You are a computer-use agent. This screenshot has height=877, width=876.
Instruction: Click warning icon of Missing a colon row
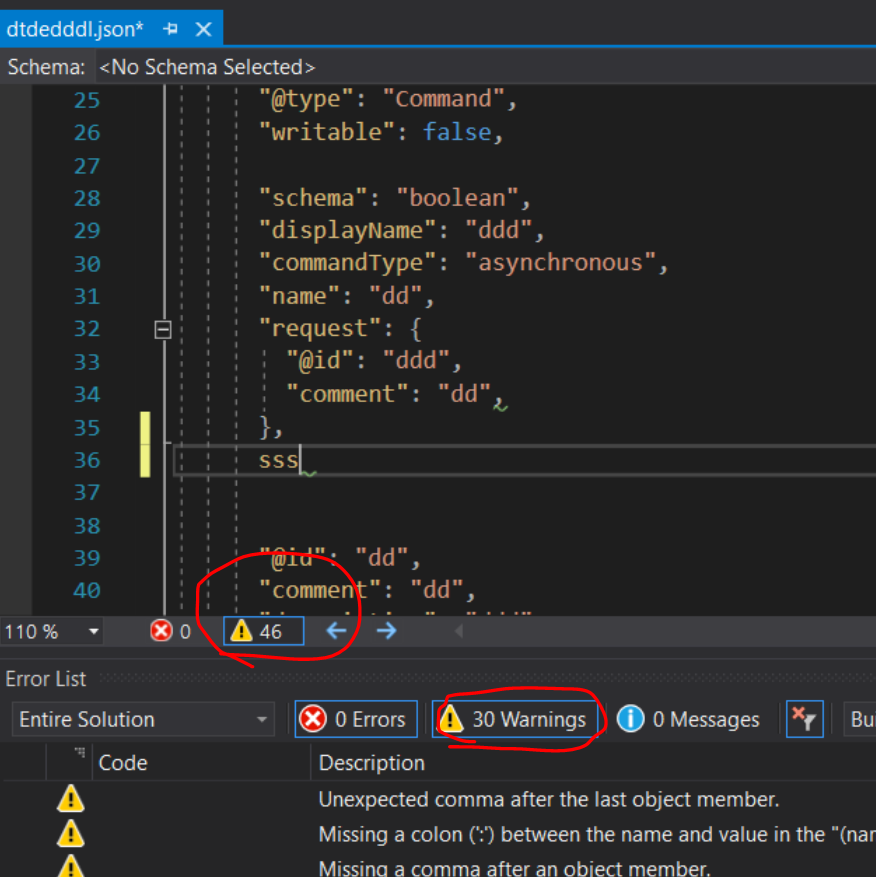(70, 834)
